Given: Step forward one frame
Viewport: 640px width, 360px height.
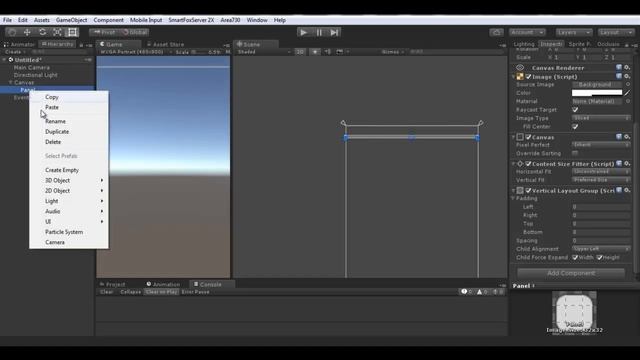Looking at the screenshot, I should [334, 32].
